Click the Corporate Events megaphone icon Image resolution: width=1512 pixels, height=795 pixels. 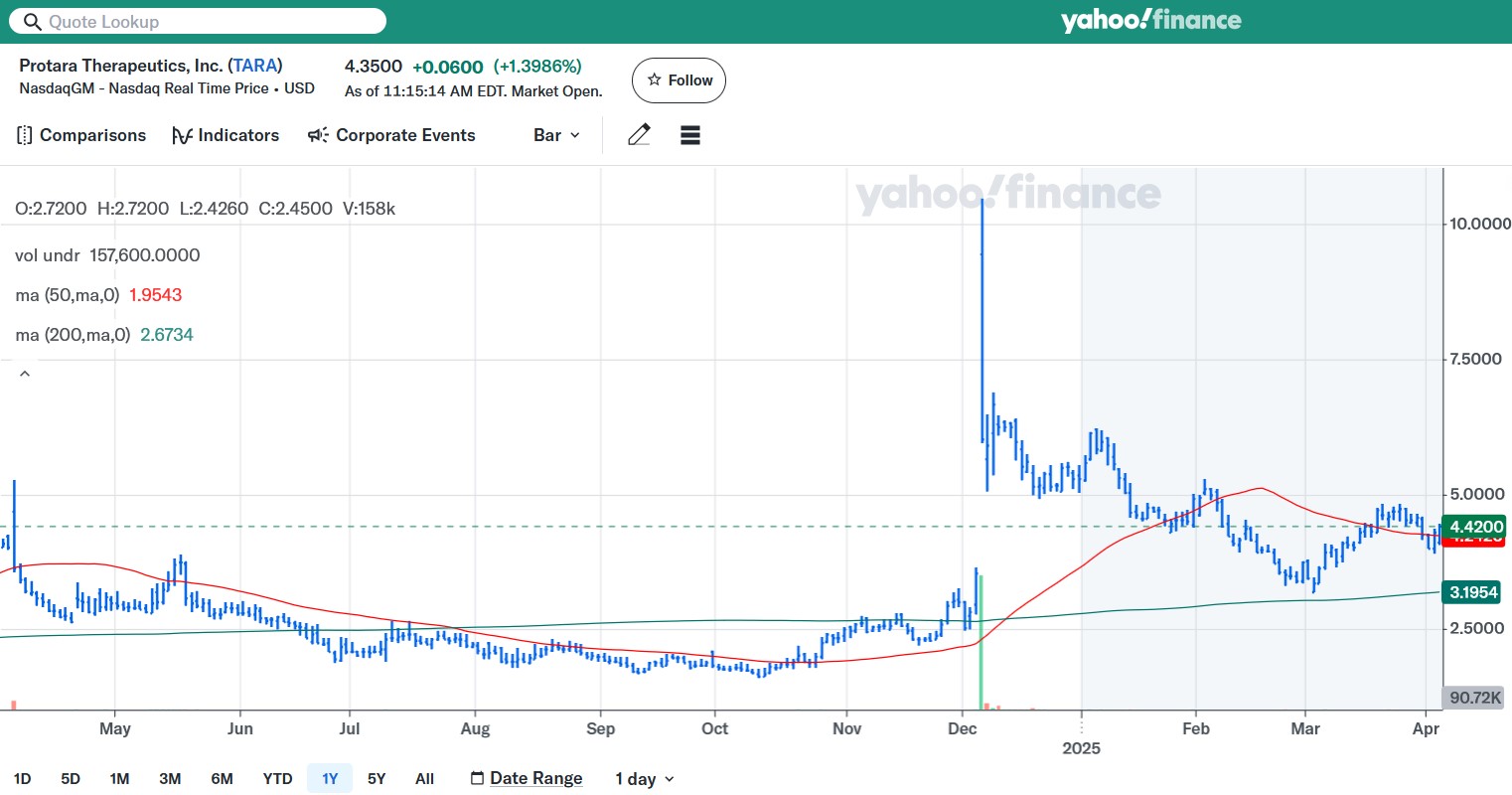pos(318,135)
